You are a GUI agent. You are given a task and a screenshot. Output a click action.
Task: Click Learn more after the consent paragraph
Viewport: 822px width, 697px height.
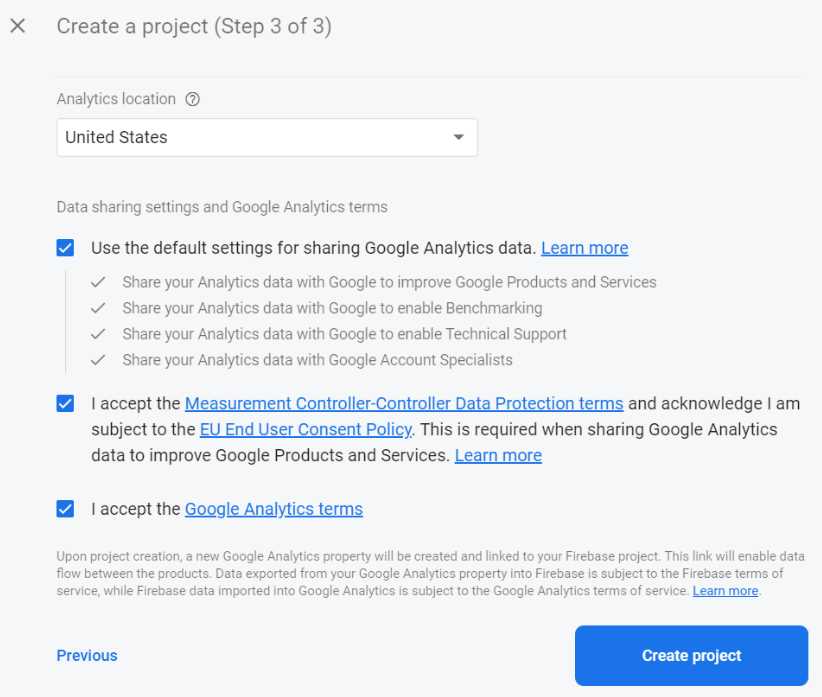tap(498, 455)
